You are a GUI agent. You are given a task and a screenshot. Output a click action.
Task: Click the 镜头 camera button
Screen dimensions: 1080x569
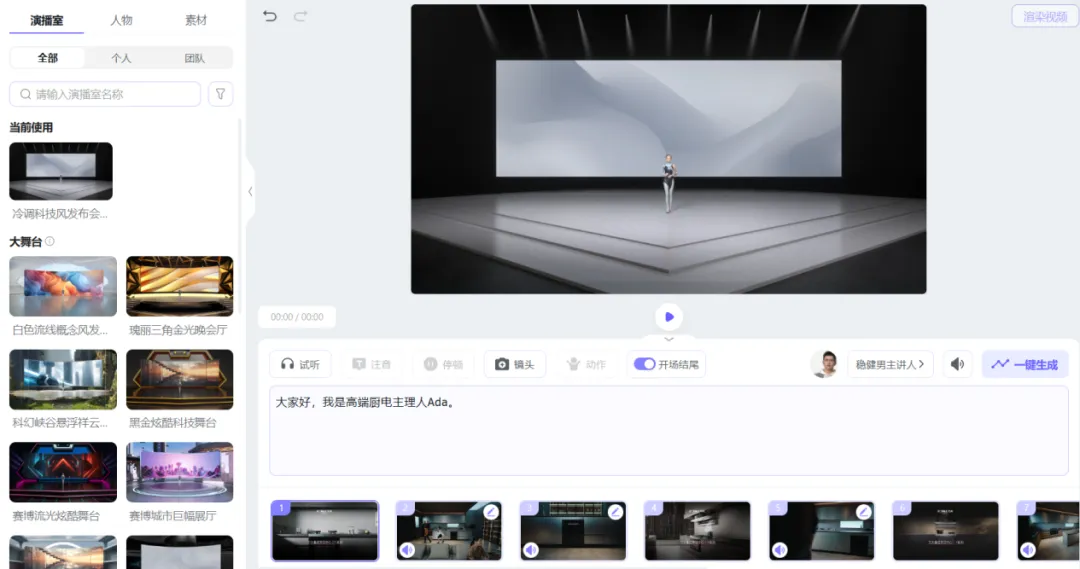(x=515, y=364)
